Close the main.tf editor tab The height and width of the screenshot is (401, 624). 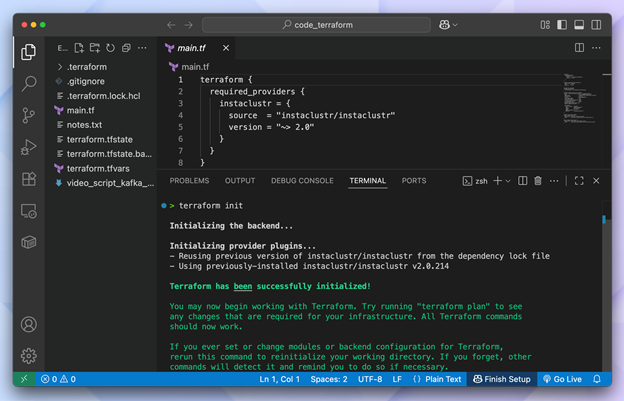click(x=226, y=48)
